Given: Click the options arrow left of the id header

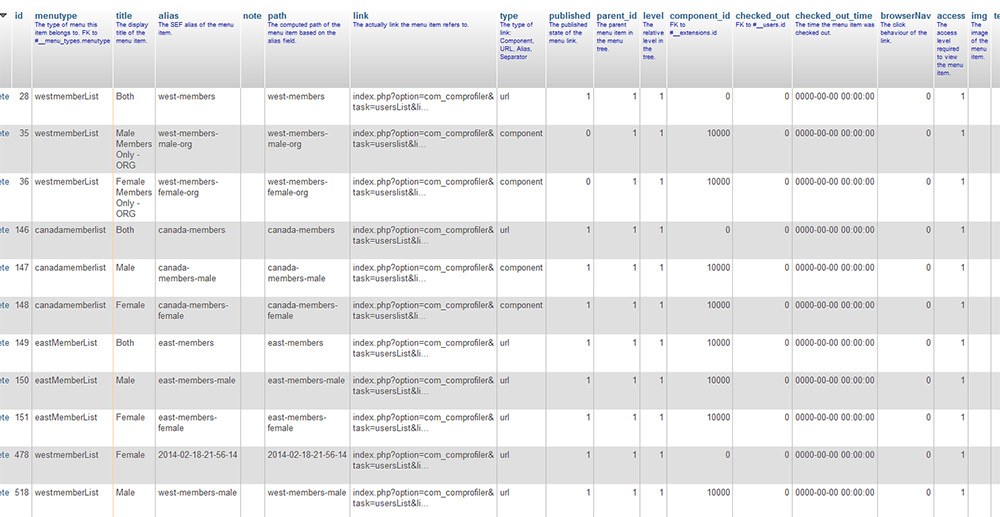Looking at the screenshot, I should pos(4,16).
